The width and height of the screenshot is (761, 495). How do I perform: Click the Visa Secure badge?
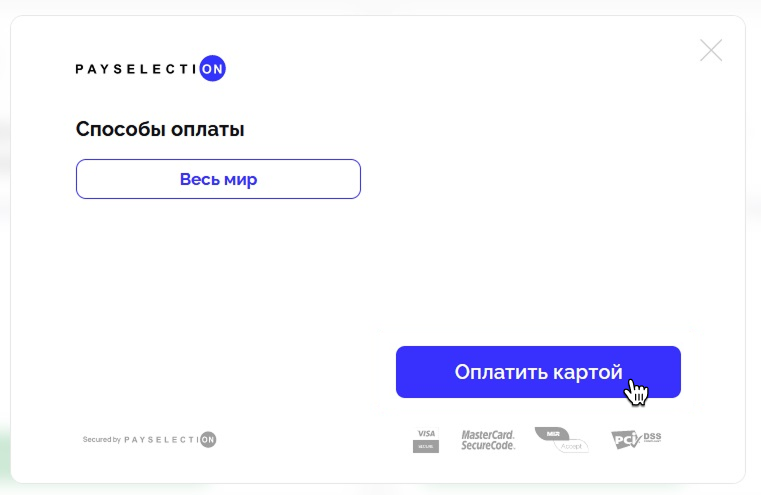pos(426,440)
